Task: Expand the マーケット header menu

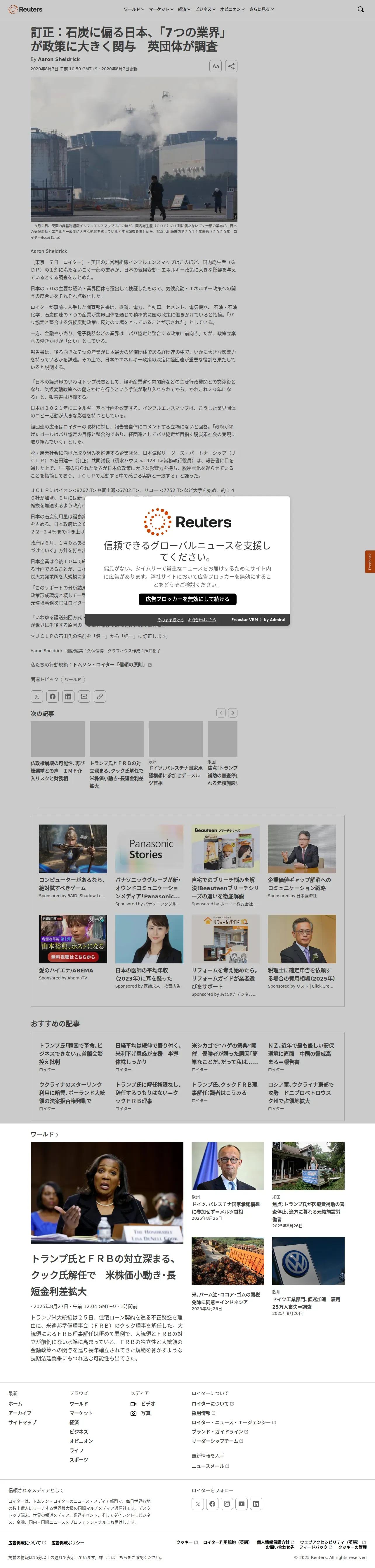Action: point(162,10)
